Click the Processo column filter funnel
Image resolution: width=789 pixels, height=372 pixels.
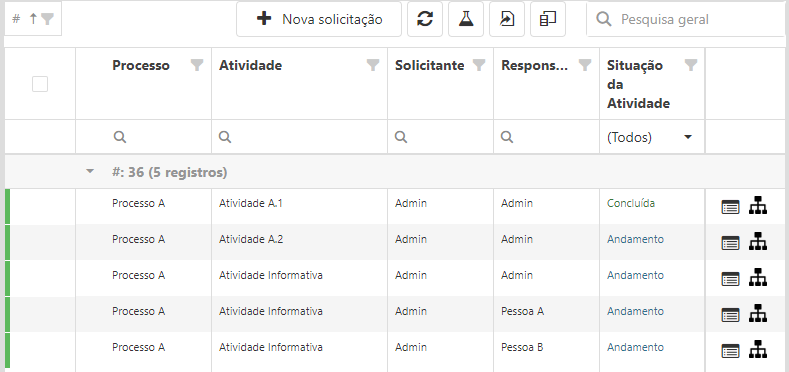tap(197, 65)
